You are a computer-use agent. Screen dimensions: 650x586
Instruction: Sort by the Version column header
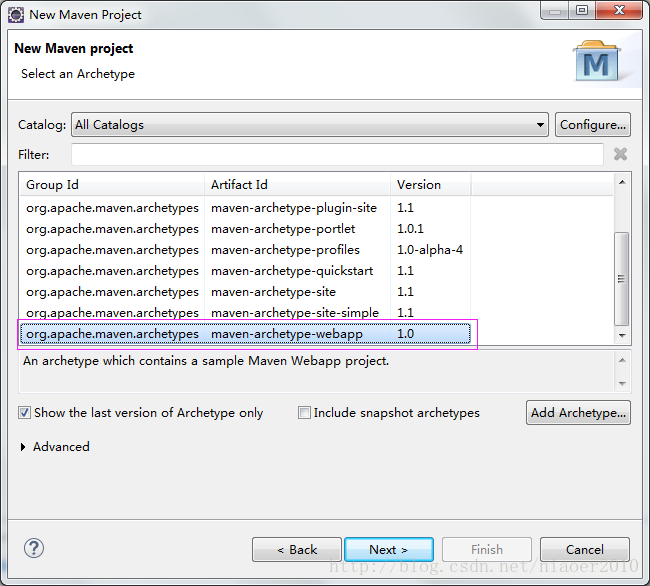coord(430,184)
